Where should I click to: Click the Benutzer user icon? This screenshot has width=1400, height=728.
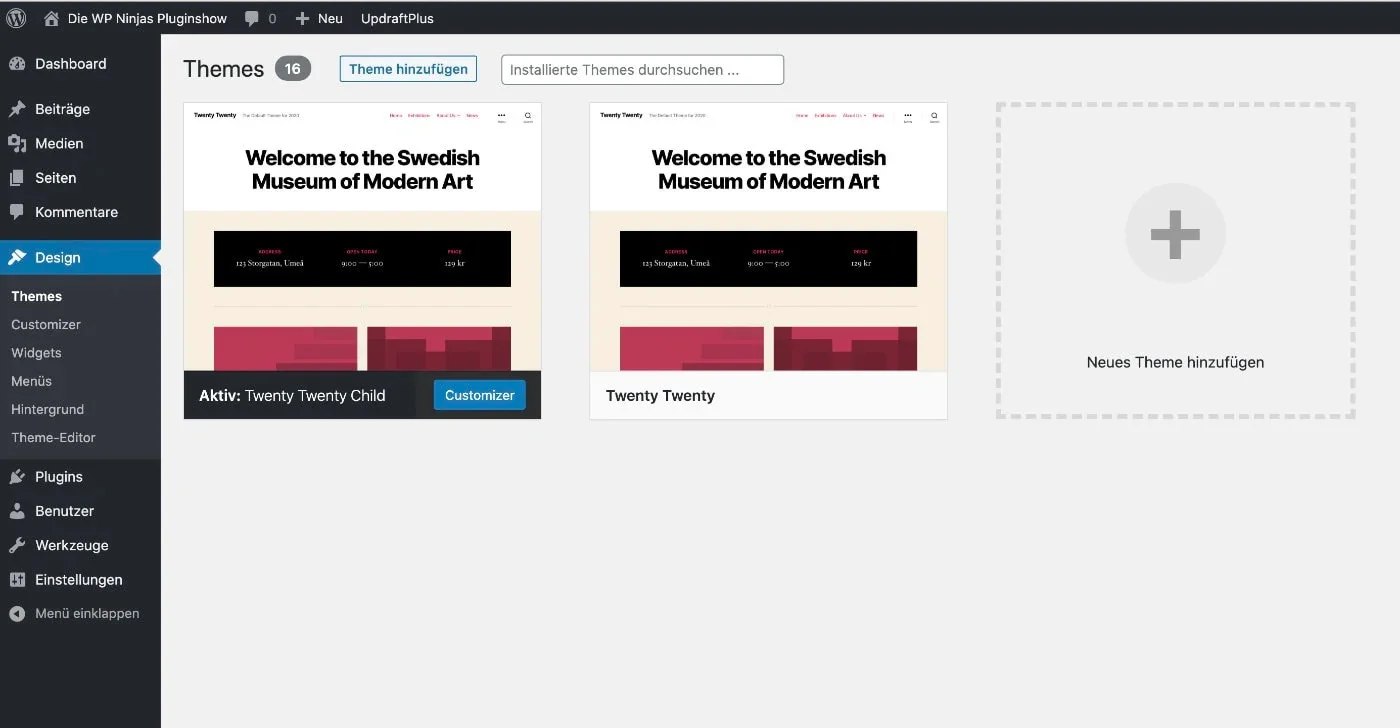pos(17,511)
